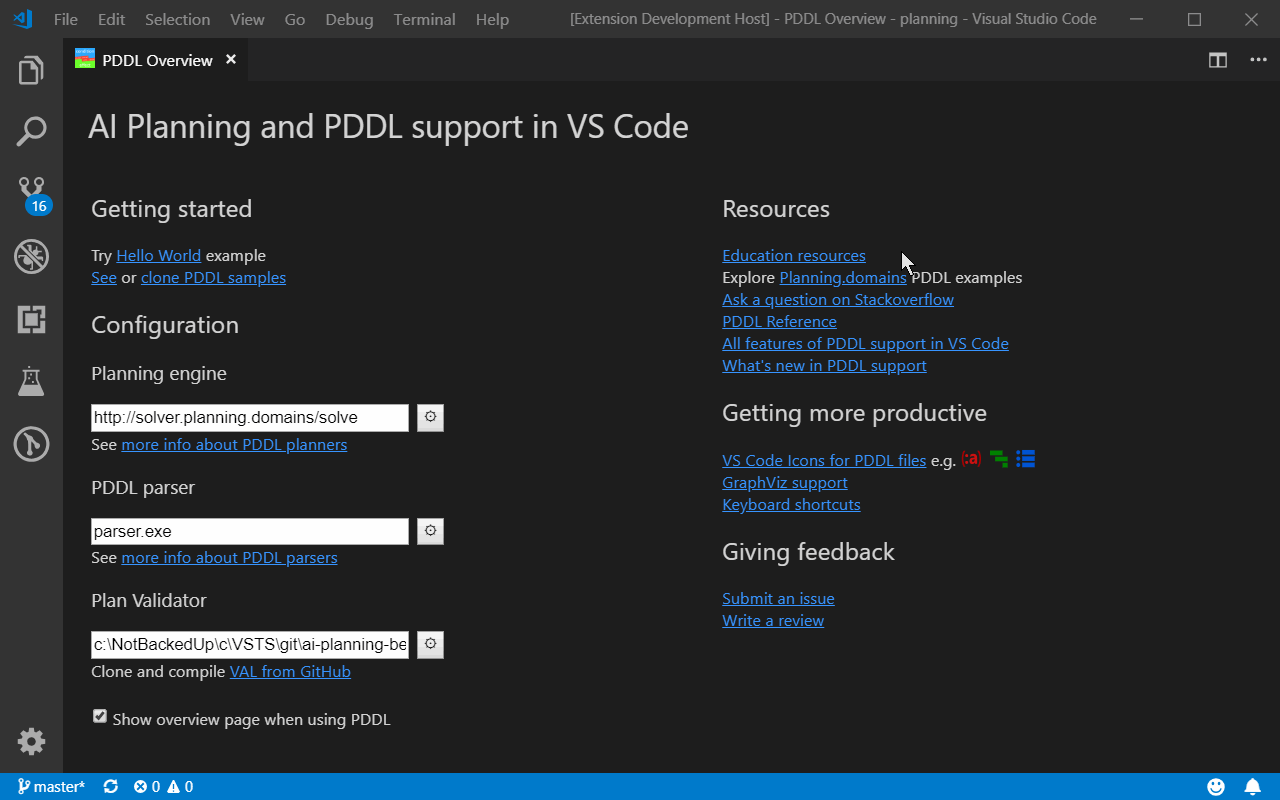
Task: Click the Planning engine gear button
Action: (430, 417)
